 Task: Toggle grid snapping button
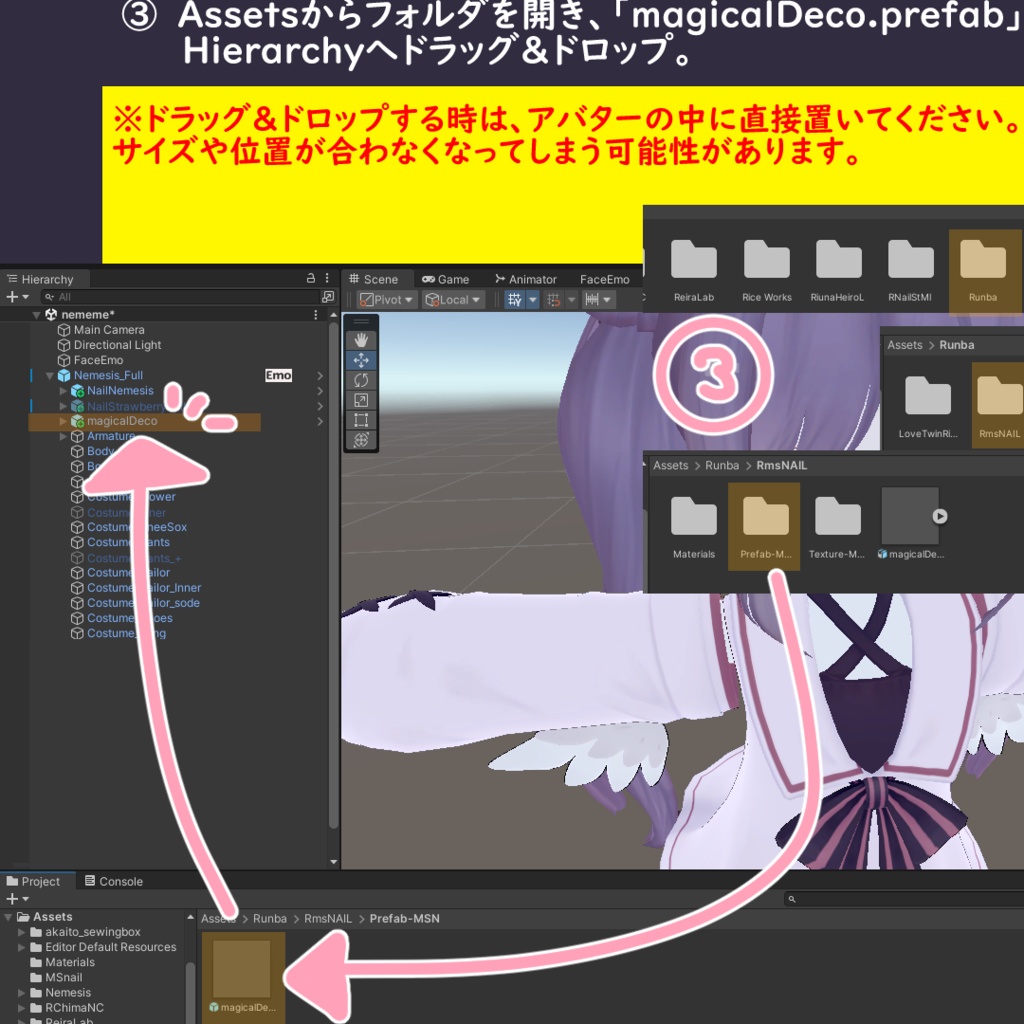pos(553,299)
